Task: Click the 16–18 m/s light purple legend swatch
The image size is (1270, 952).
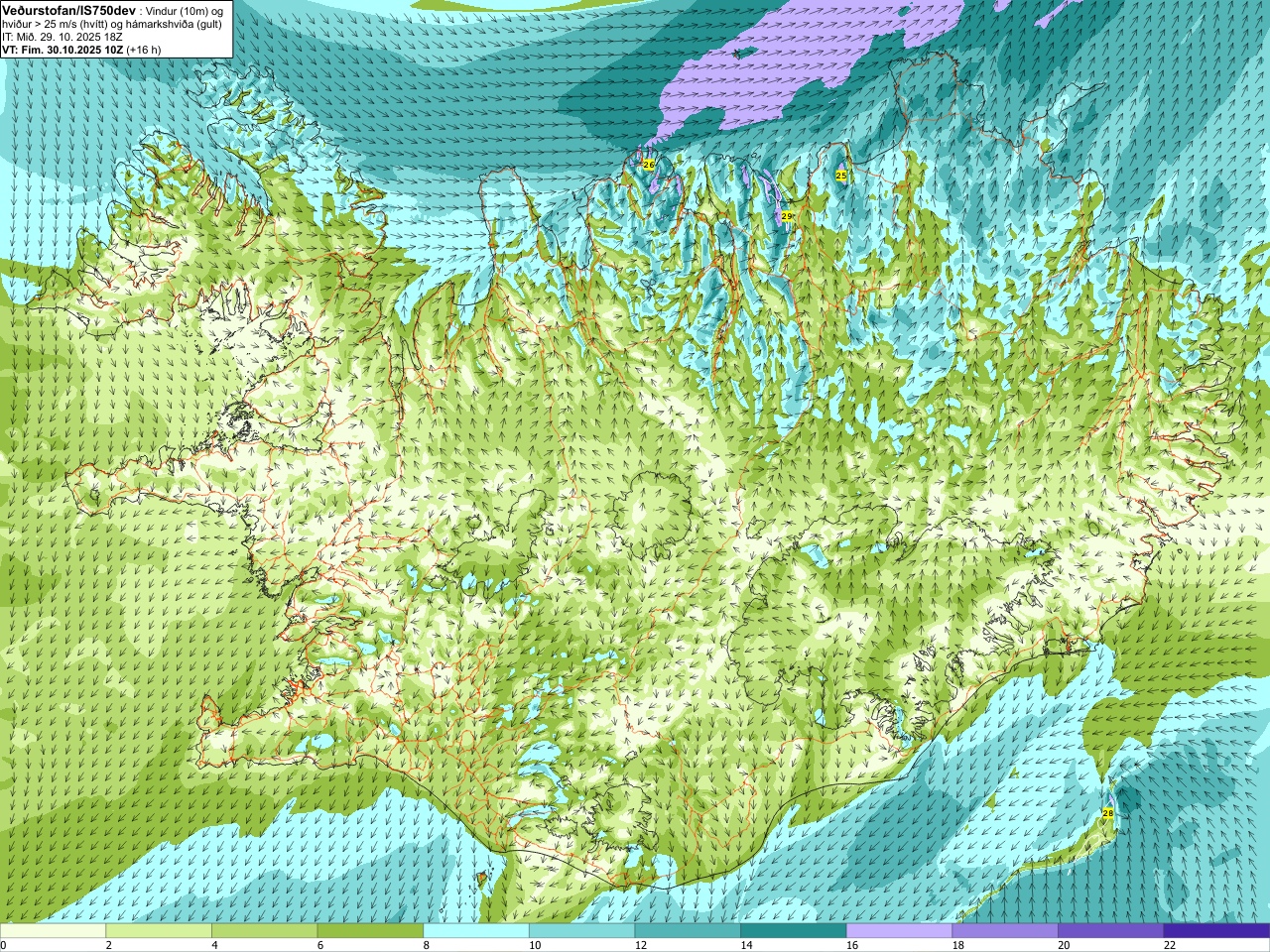Action: (x=899, y=931)
